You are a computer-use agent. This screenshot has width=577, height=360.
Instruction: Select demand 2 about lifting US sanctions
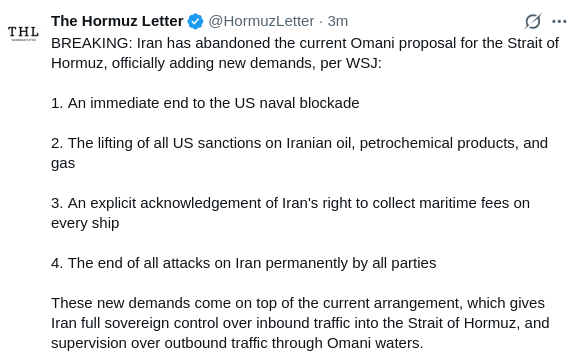click(300, 153)
